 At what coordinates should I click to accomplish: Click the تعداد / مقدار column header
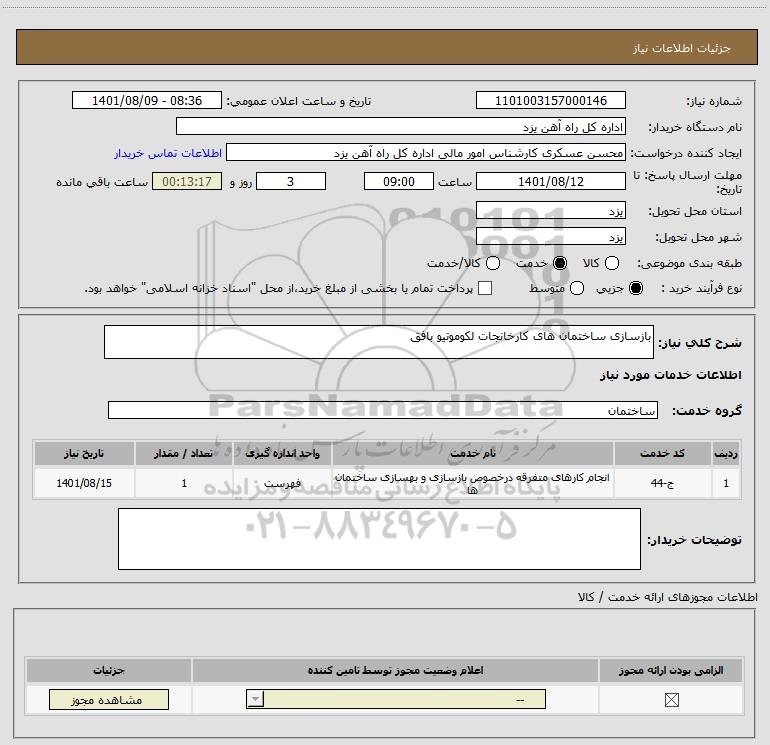(x=184, y=453)
